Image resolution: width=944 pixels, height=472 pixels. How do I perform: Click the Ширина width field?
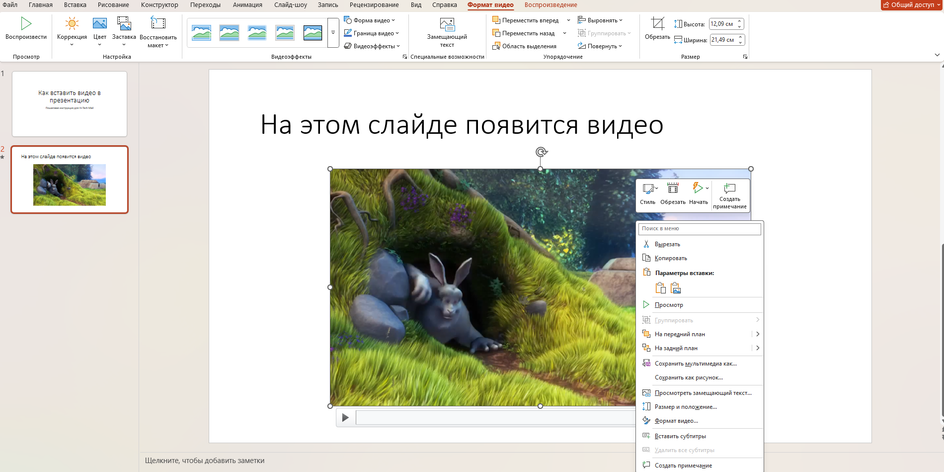pos(722,40)
